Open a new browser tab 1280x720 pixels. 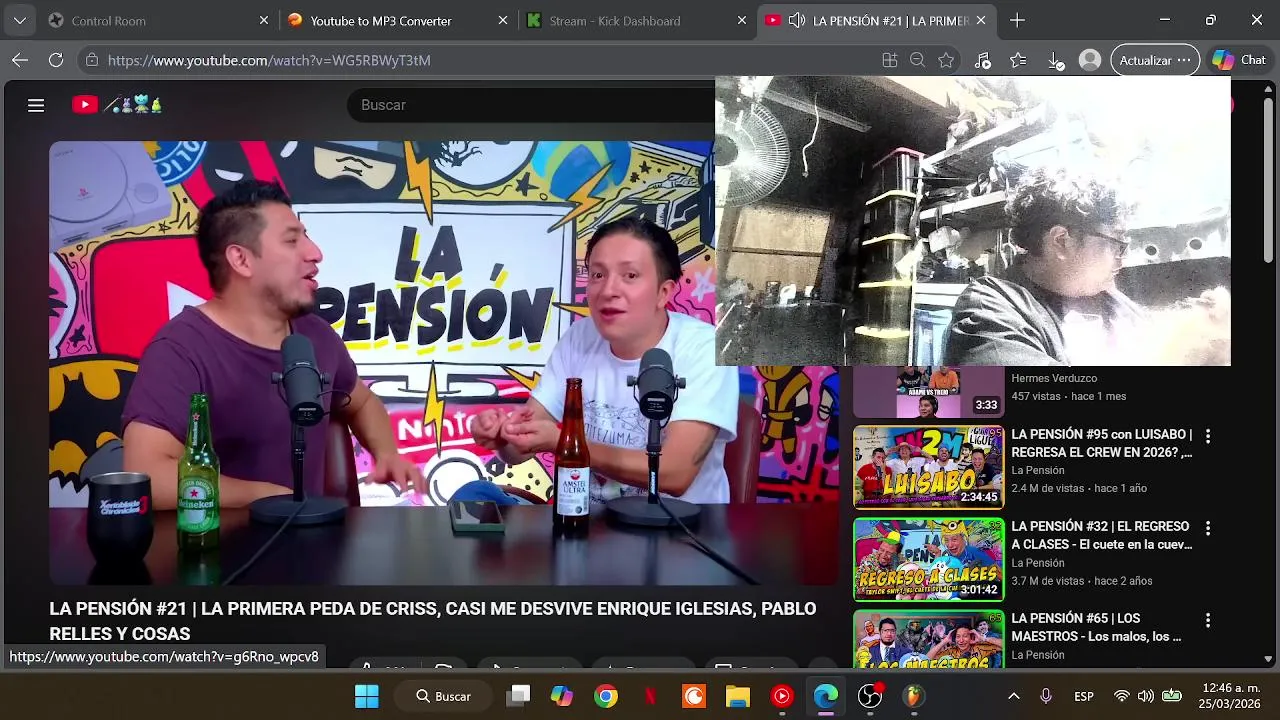click(x=1017, y=20)
